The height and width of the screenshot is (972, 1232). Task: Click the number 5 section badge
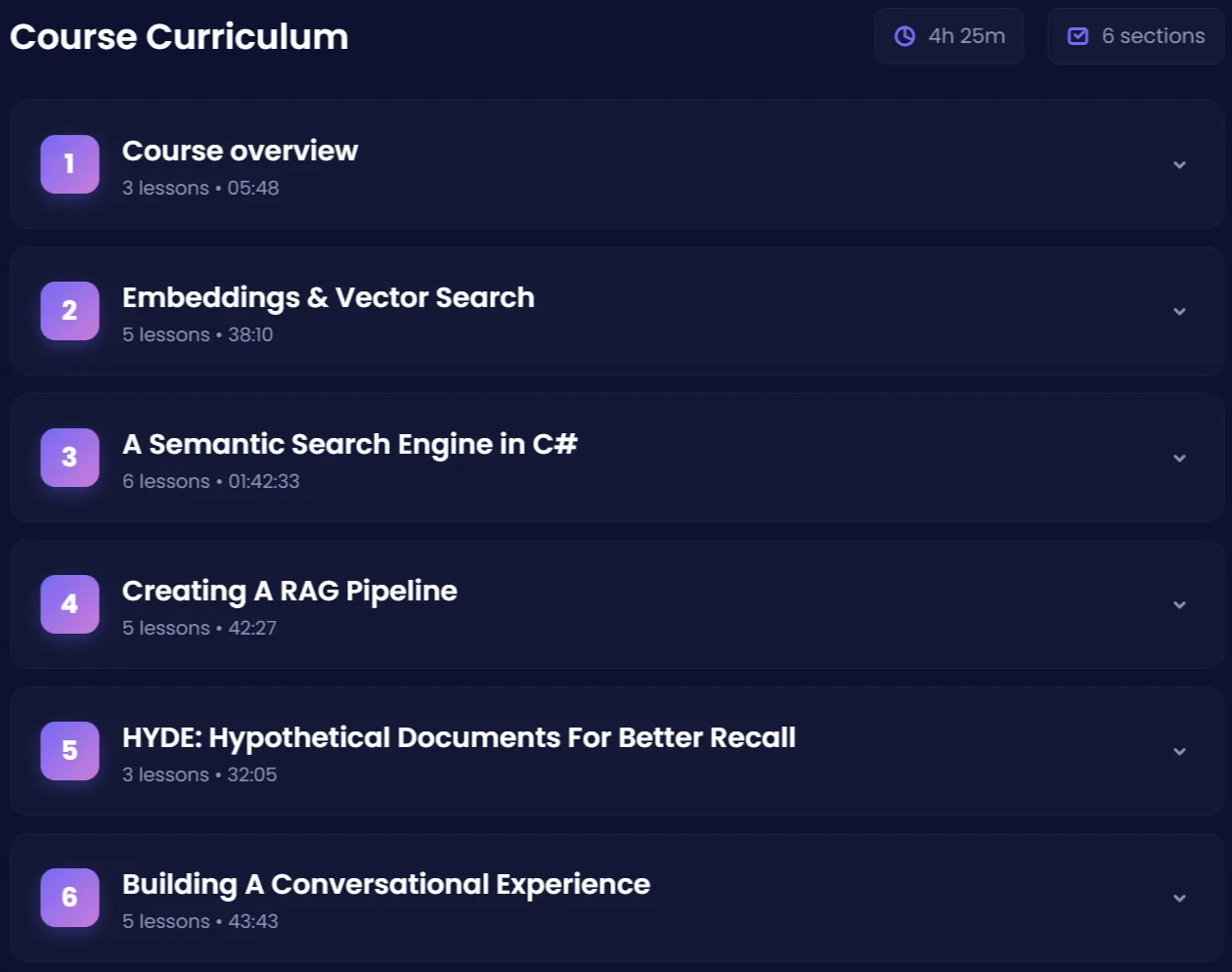[69, 751]
